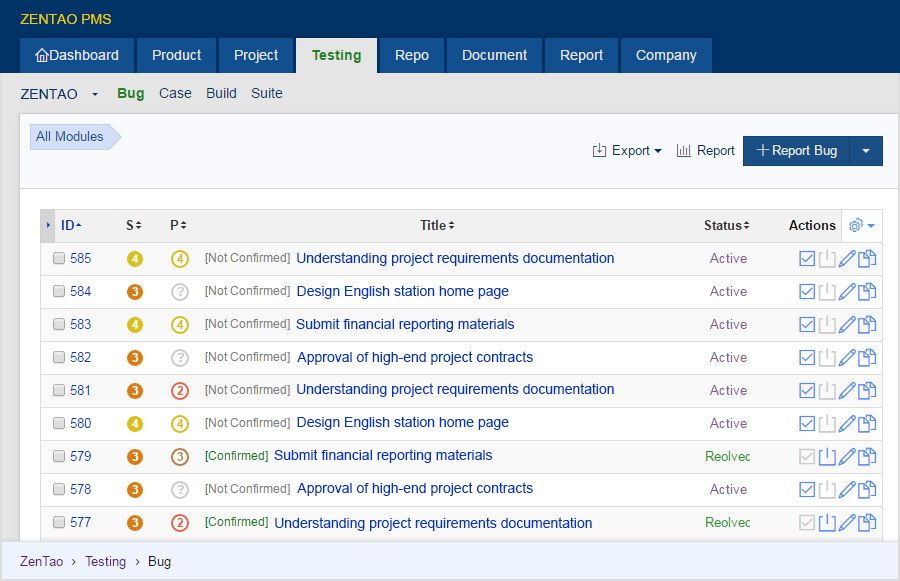Open the Case submenu

click(175, 94)
